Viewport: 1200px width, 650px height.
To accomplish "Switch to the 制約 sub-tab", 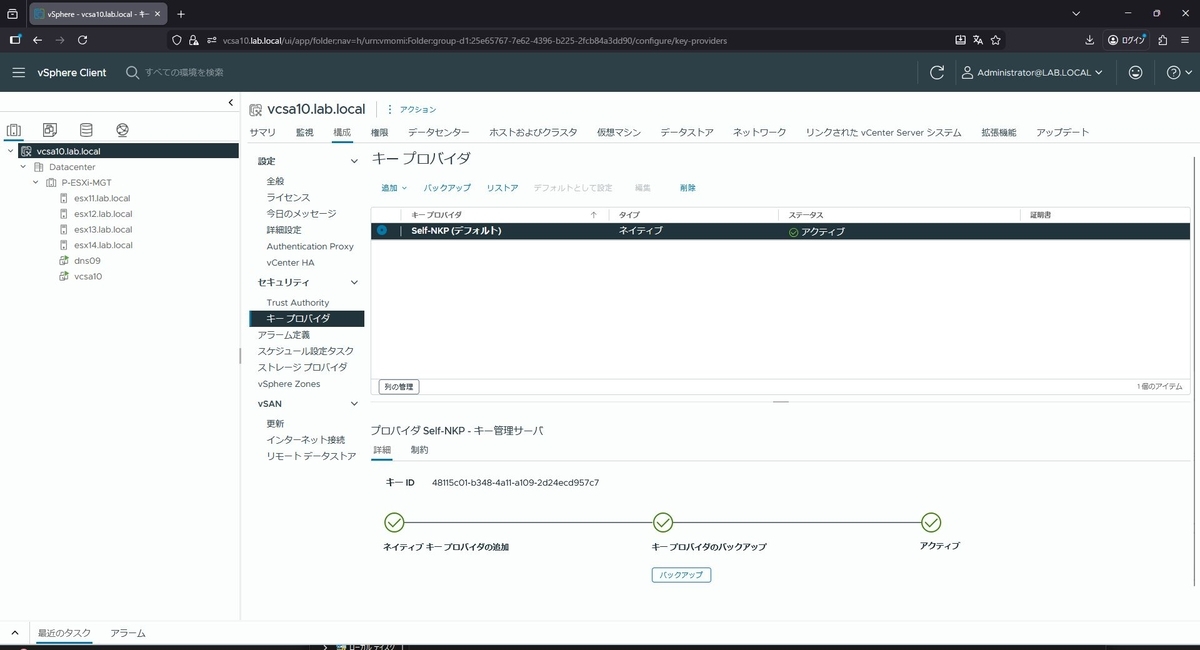I will [x=419, y=450].
